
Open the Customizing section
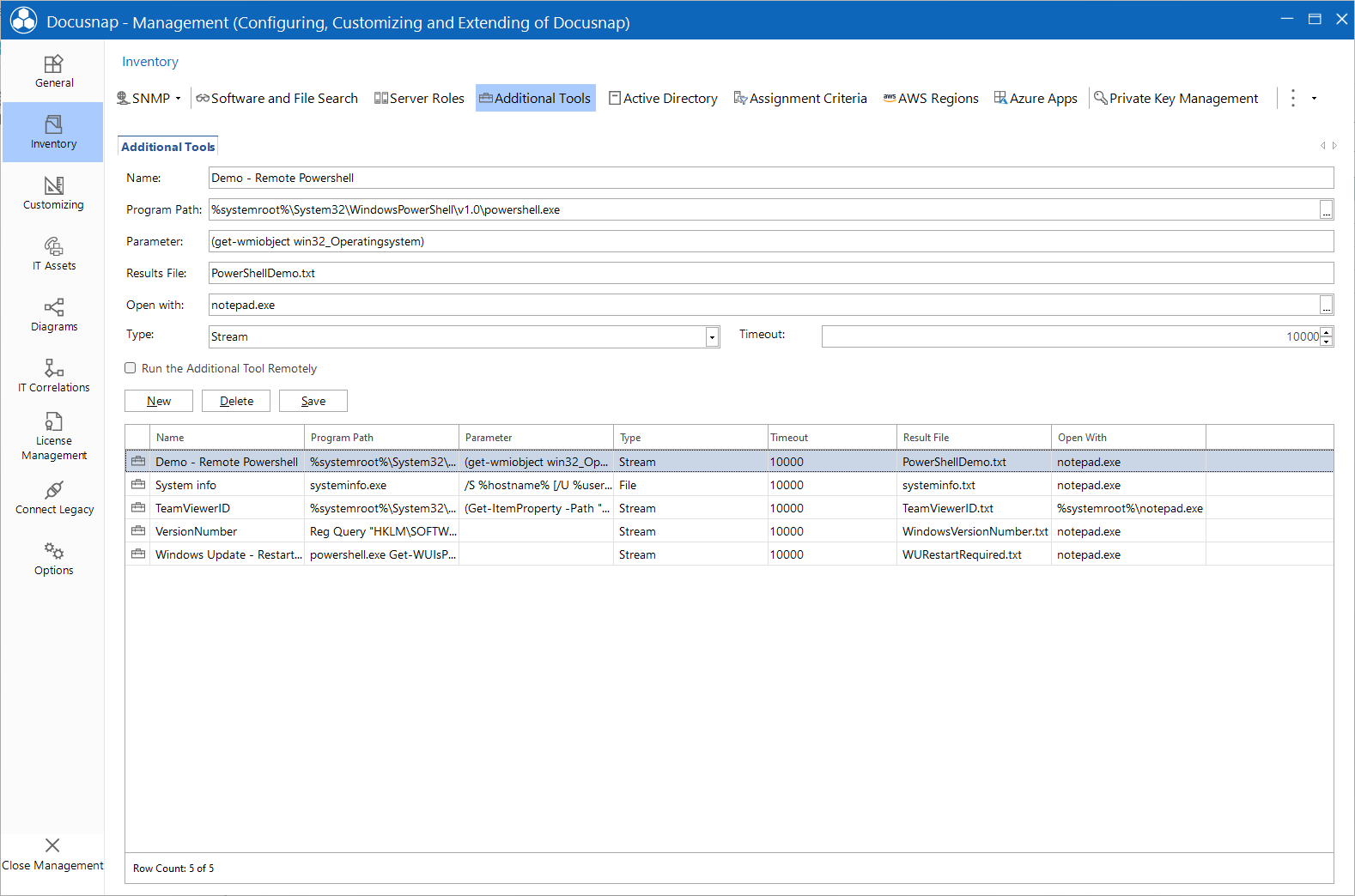pyautogui.click(x=53, y=193)
